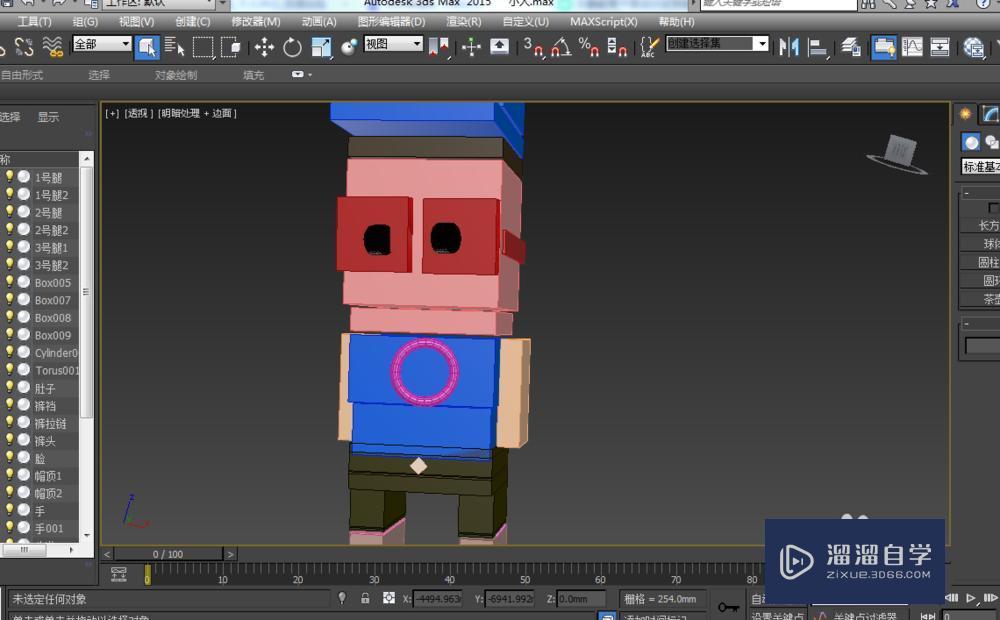The width and height of the screenshot is (1000, 620).
Task: Open the 修改器(M) menu
Action: point(256,21)
